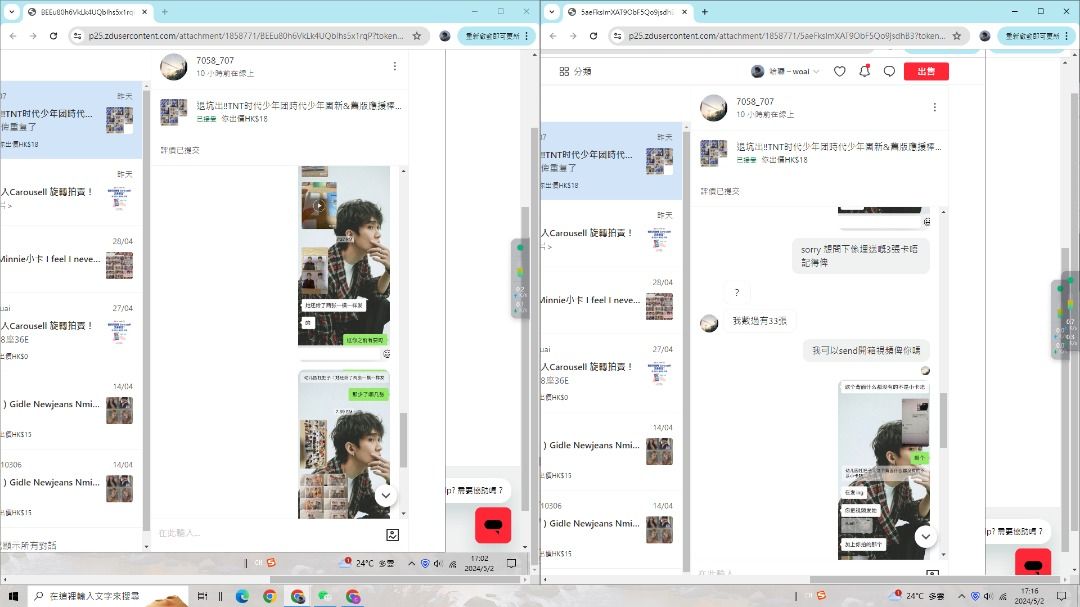Screen dimensions: 1080x607
Task: Click the message input field in the left chat
Action: [269, 533]
